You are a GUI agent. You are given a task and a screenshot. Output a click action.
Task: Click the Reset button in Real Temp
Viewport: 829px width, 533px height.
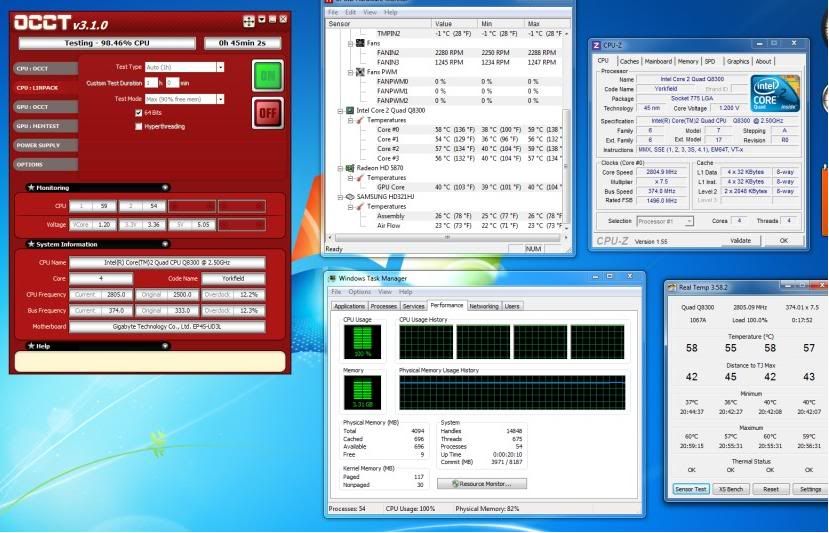771,489
